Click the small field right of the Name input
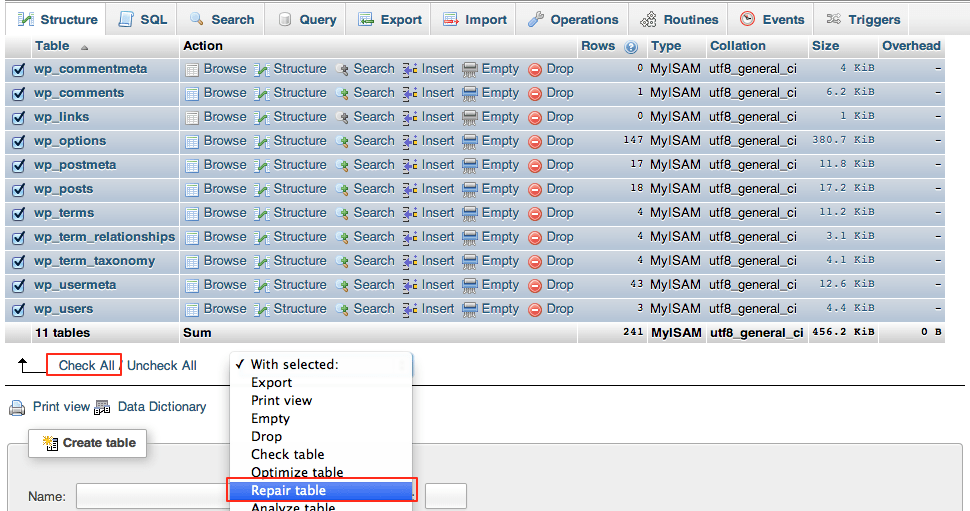The width and height of the screenshot is (970, 511). [446, 496]
